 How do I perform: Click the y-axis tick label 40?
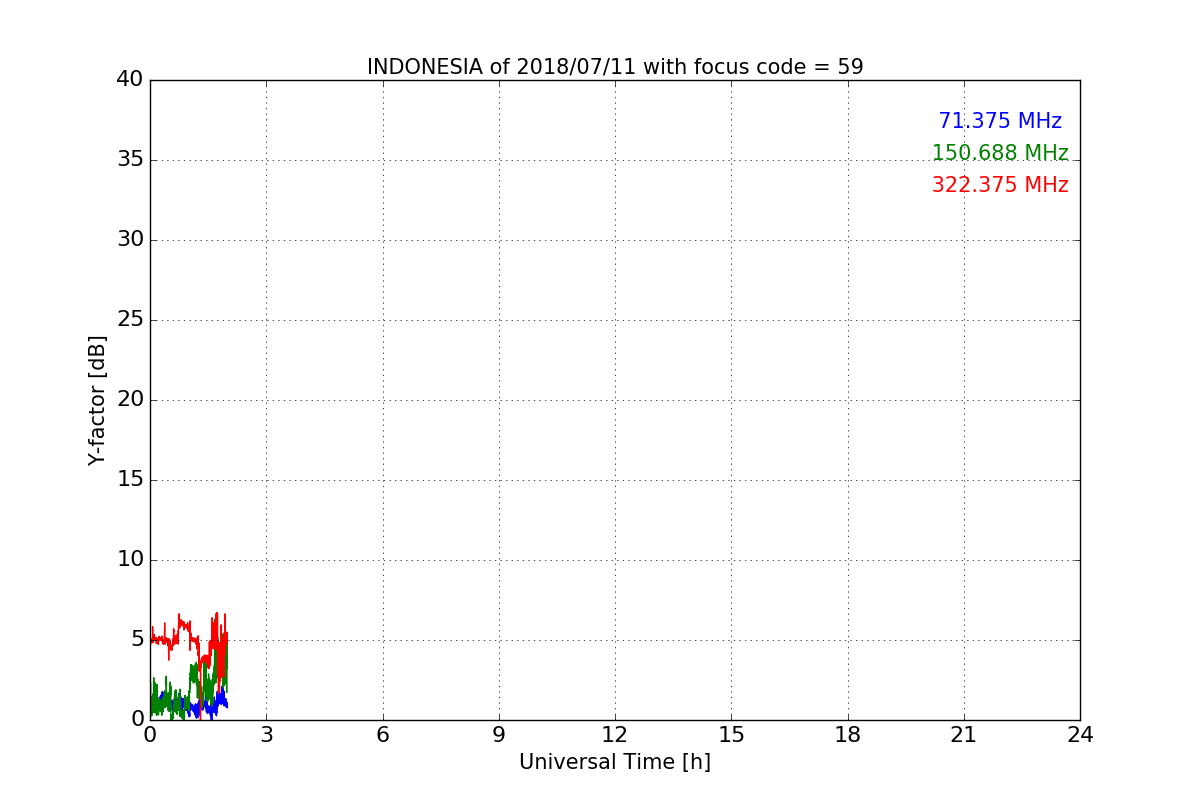coord(130,80)
